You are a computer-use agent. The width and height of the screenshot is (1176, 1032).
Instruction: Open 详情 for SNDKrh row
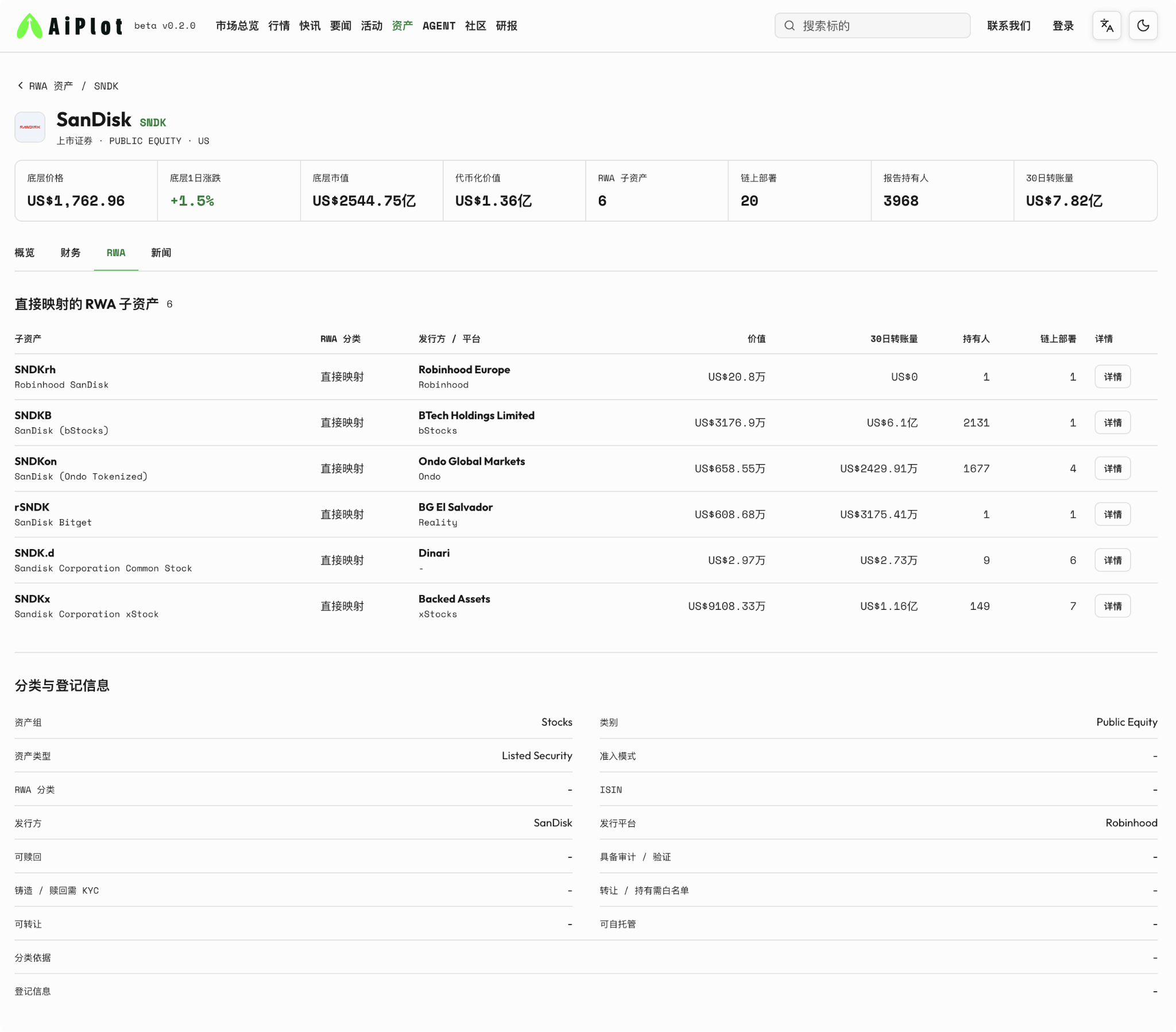pos(1112,377)
